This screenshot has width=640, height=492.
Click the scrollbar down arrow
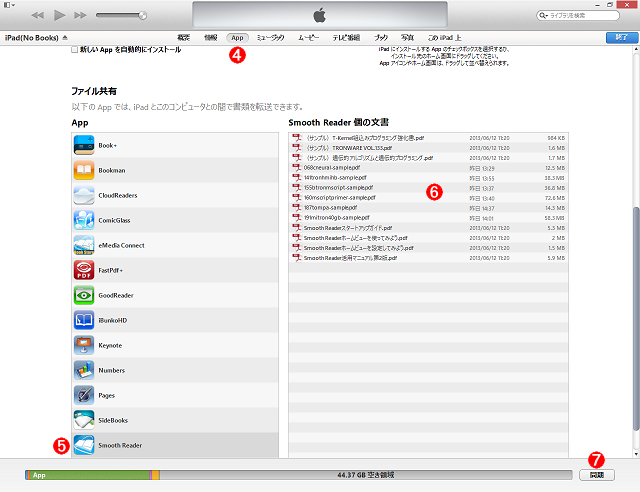(636, 454)
